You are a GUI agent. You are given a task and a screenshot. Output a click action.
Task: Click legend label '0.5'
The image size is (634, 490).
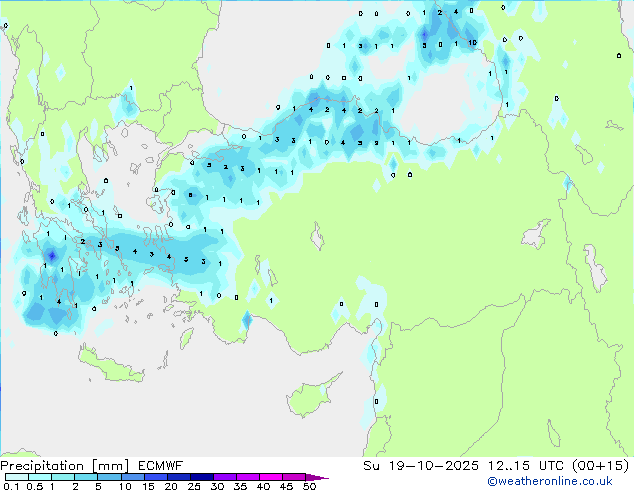click(34, 486)
